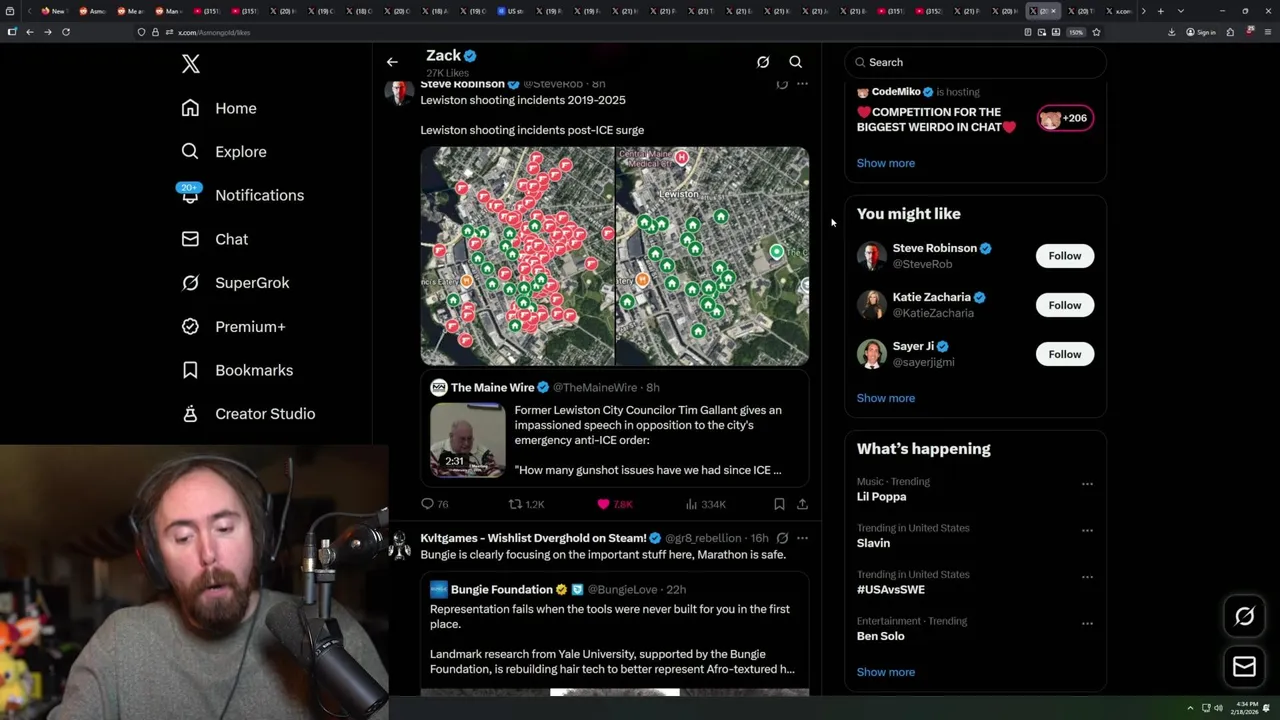Viewport: 1280px width, 720px height.
Task: Open more options on Kvltgames post
Action: pos(802,538)
